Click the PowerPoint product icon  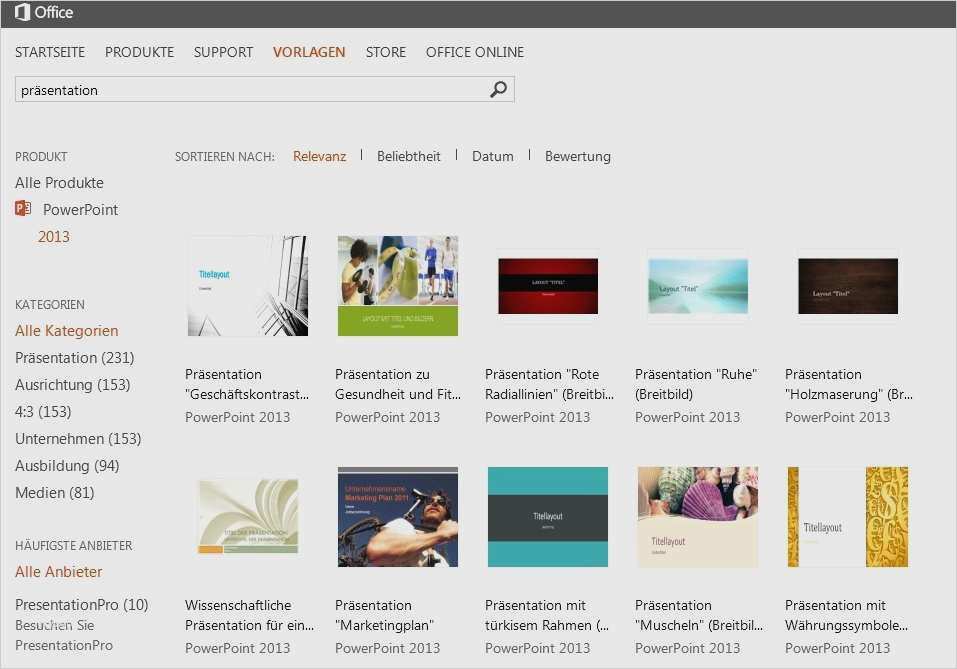pos(23,209)
